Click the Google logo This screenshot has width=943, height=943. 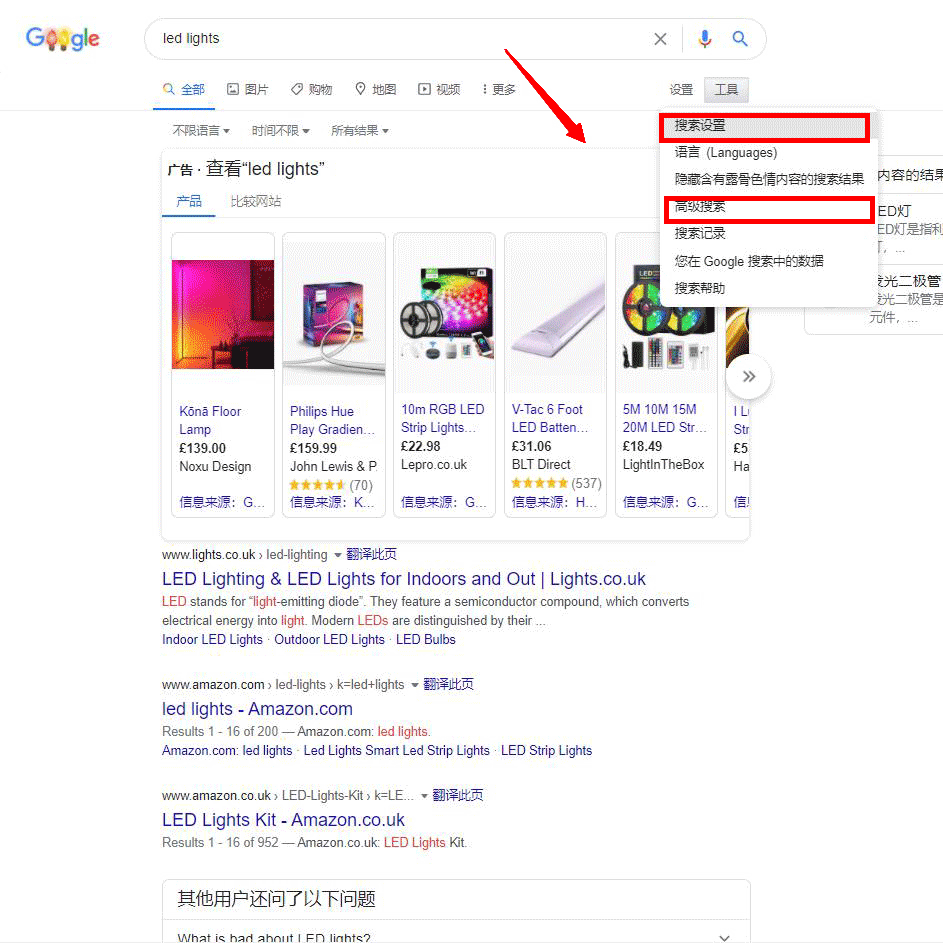click(62, 39)
